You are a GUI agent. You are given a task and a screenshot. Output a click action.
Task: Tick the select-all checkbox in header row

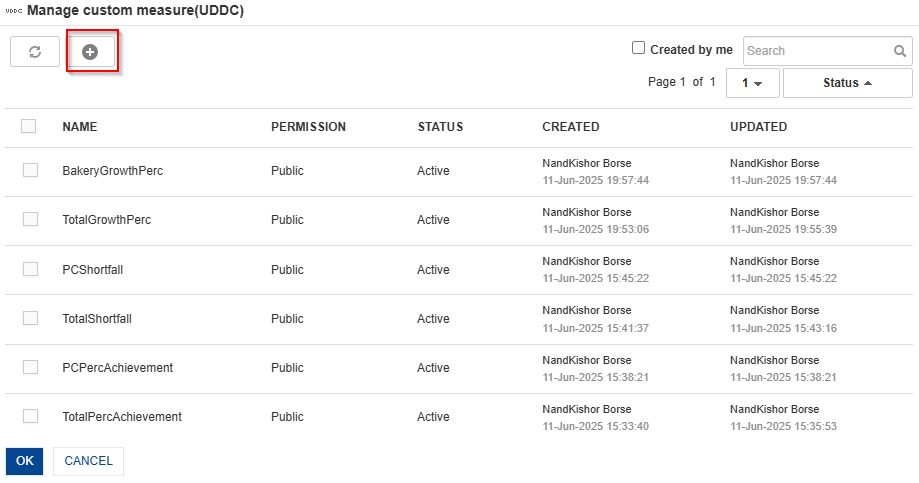[x=28, y=126]
